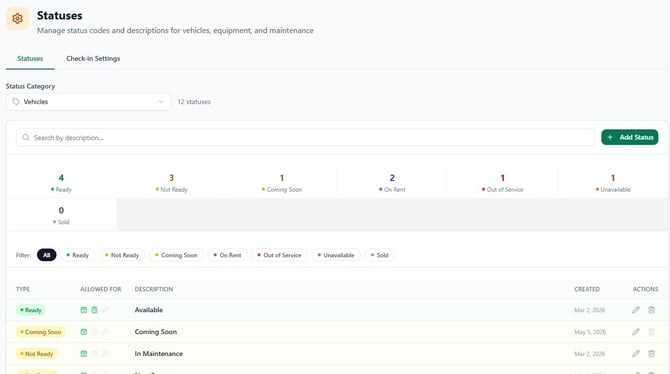
Task: Click the May 5 created date
Action: [590, 332]
